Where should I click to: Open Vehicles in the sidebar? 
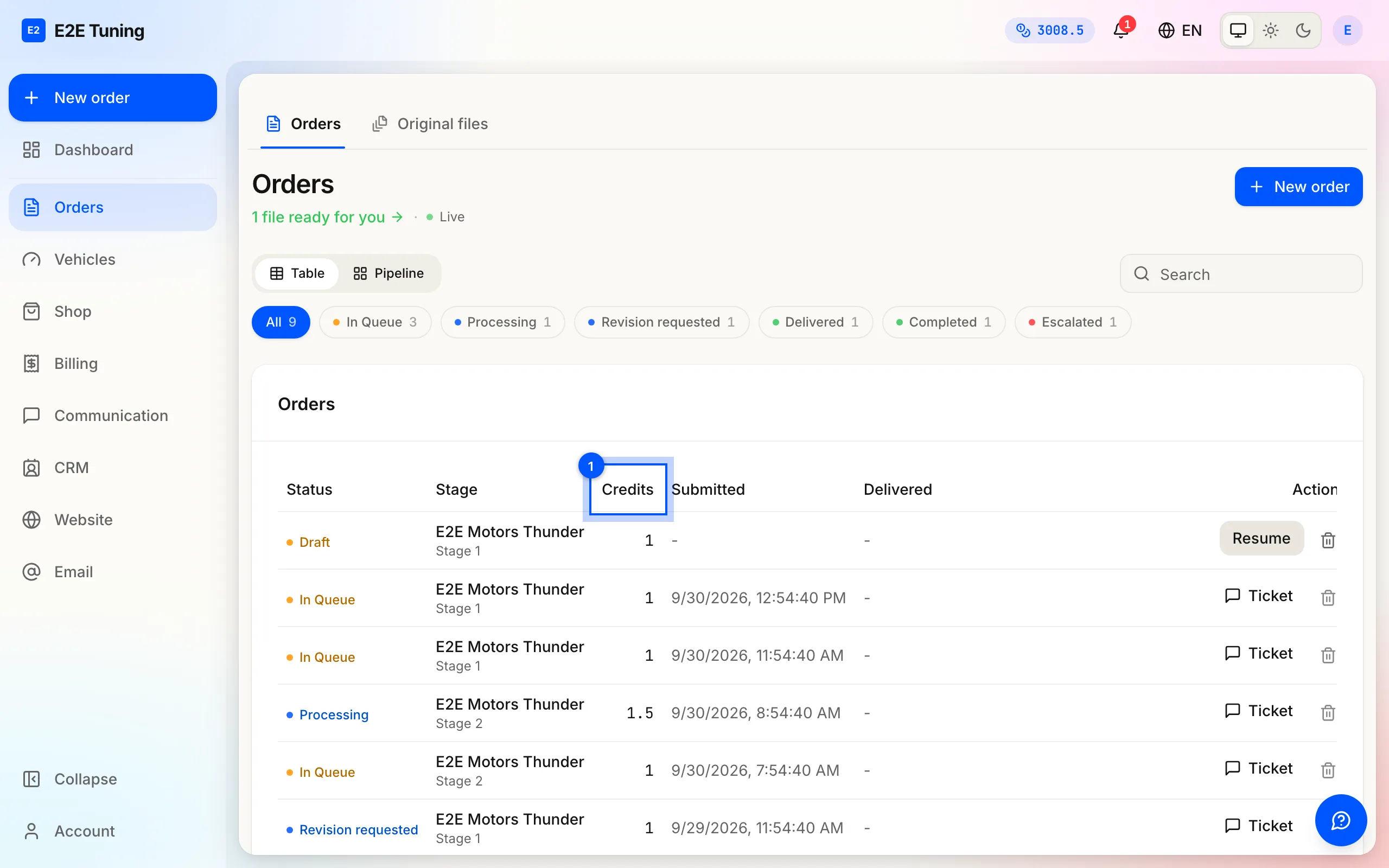(x=112, y=259)
